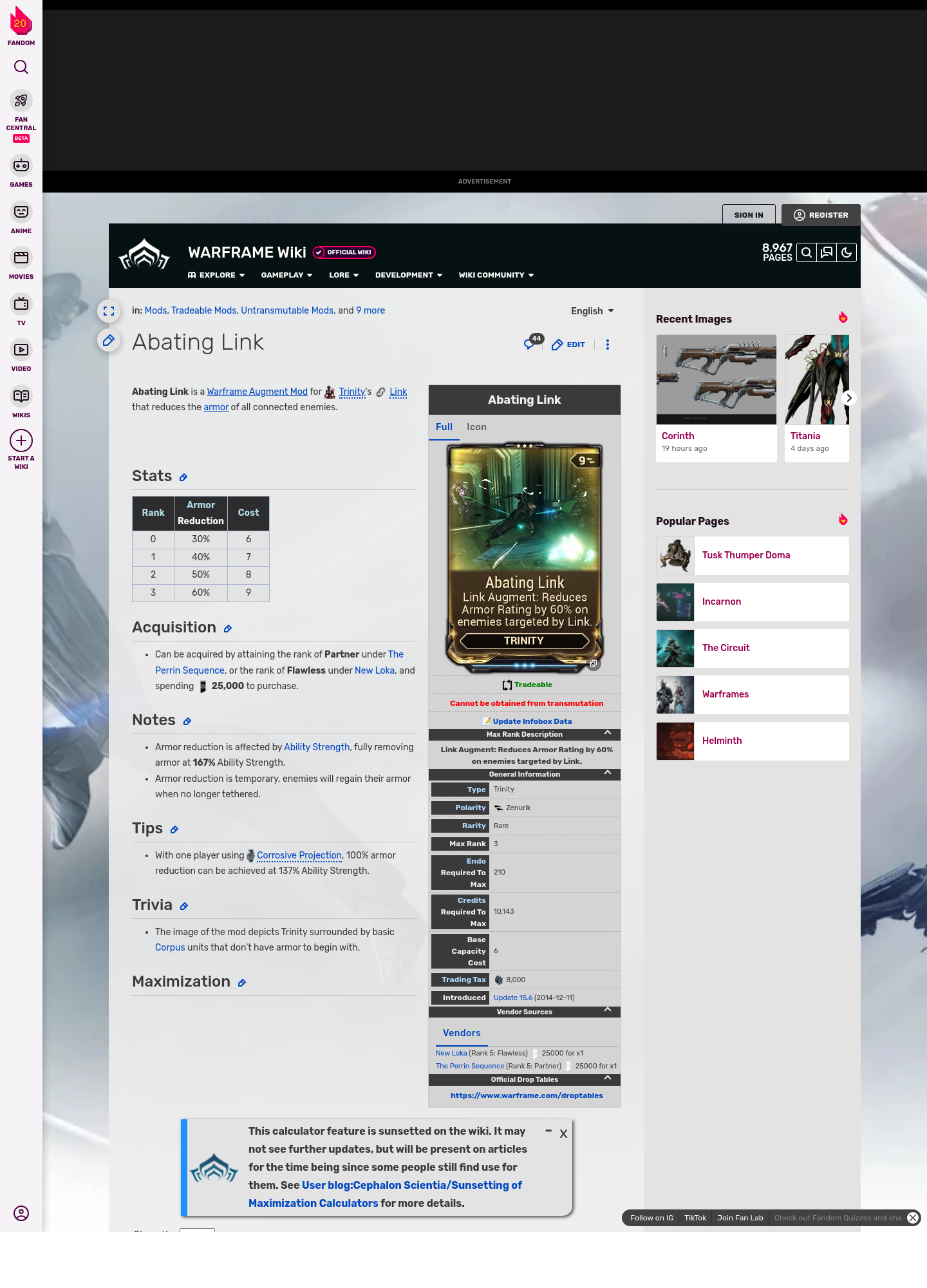
Task: Click the Start a Wiki plus icon
Action: pos(21,441)
